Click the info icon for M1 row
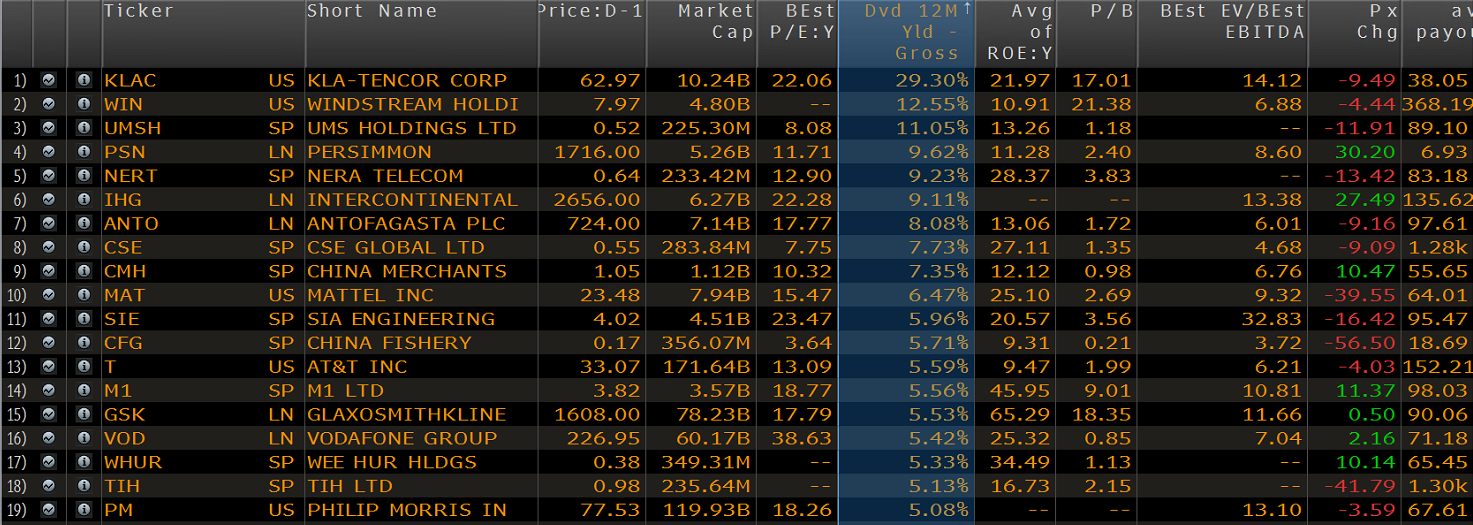This screenshot has height=525, width=1473. 84,391
